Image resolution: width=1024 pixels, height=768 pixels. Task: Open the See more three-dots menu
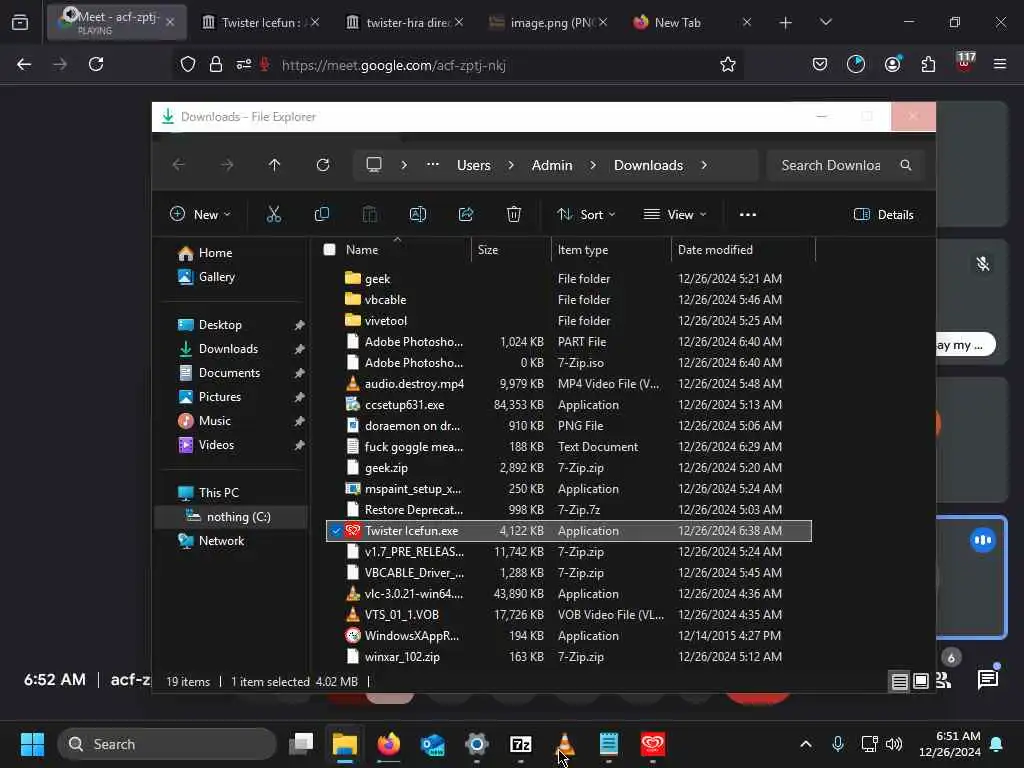(x=748, y=214)
